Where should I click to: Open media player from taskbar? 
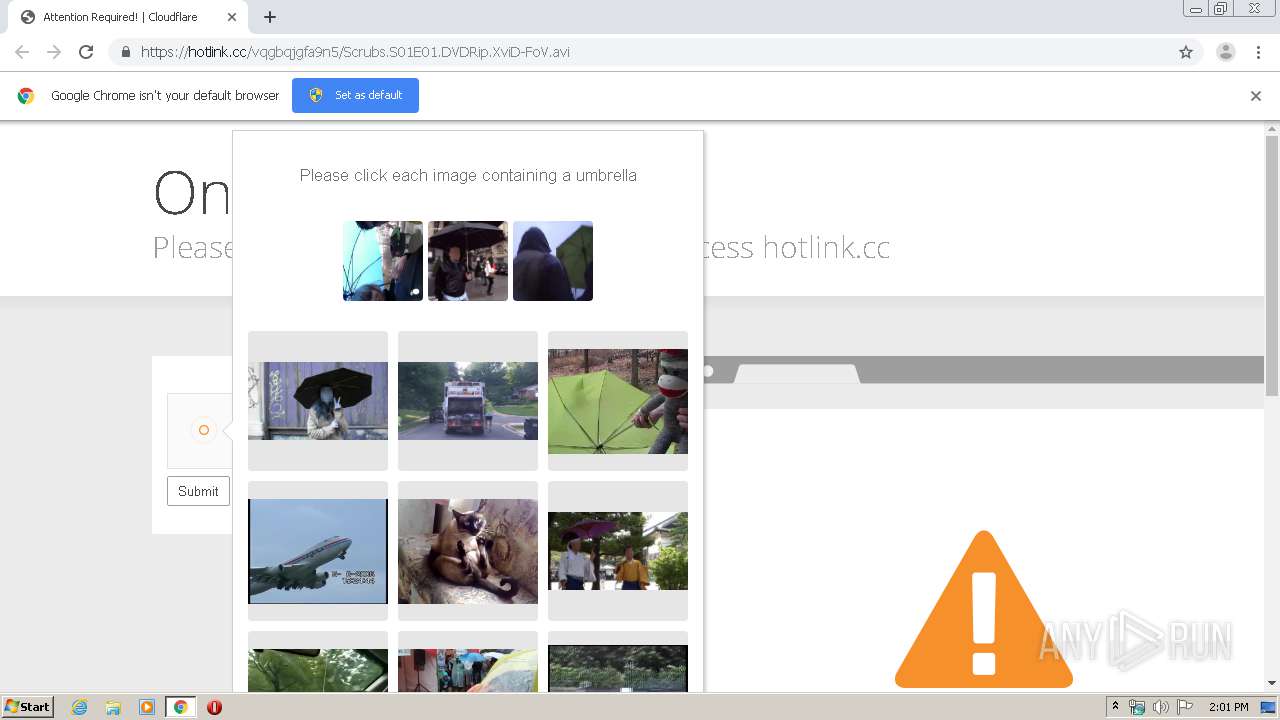tap(147, 707)
